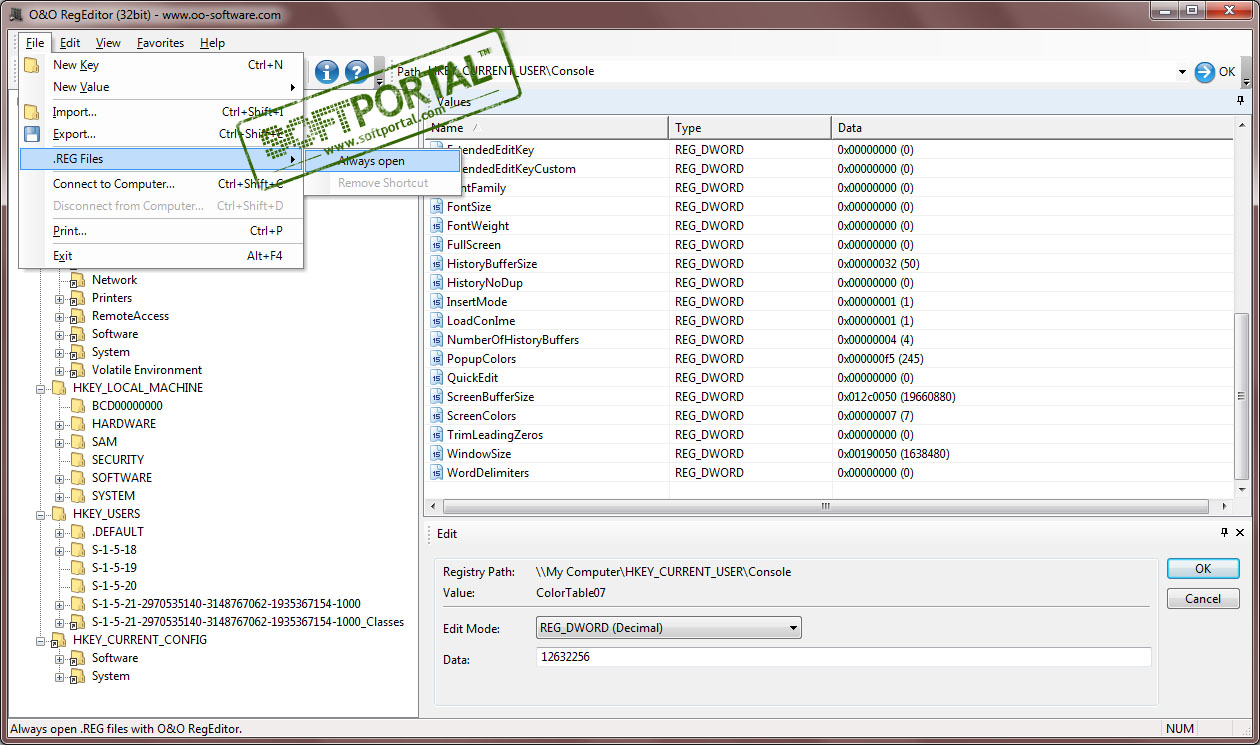Select the ScreenBufferSize value row
1260x745 pixels.
(x=830, y=397)
